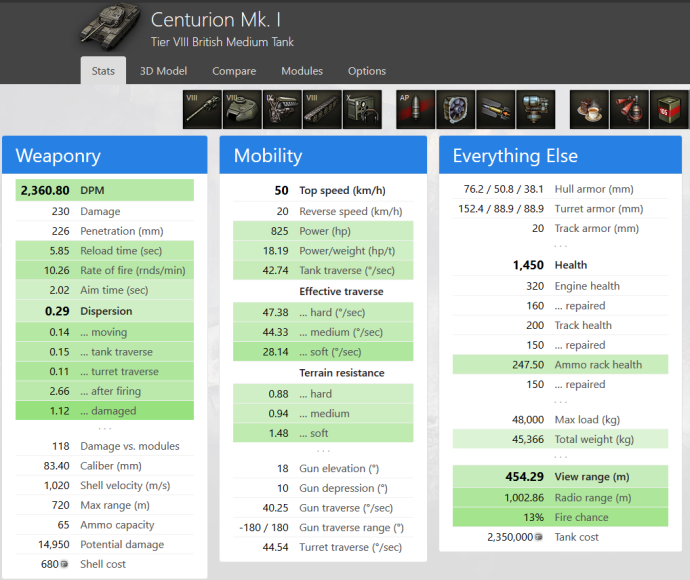Click the Power/weight (hp/t) row
690x580 pixels.
pyautogui.click(x=323, y=251)
